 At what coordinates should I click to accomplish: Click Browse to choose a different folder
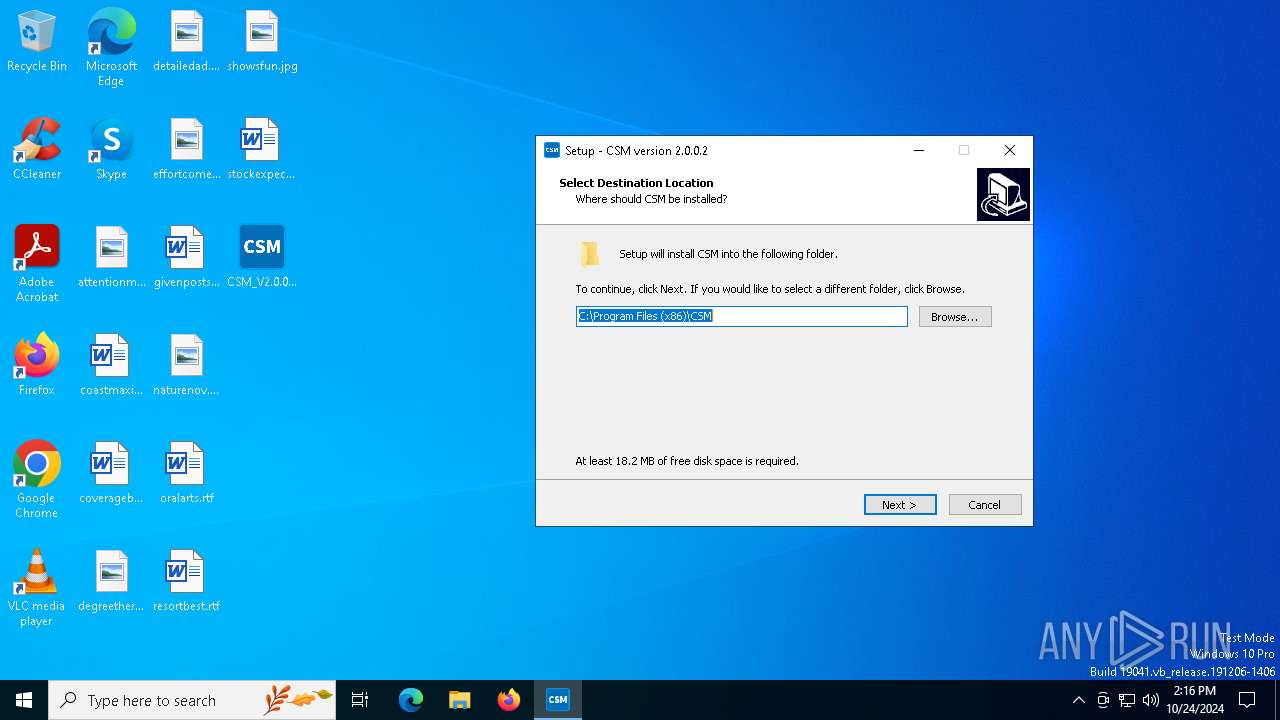click(955, 316)
